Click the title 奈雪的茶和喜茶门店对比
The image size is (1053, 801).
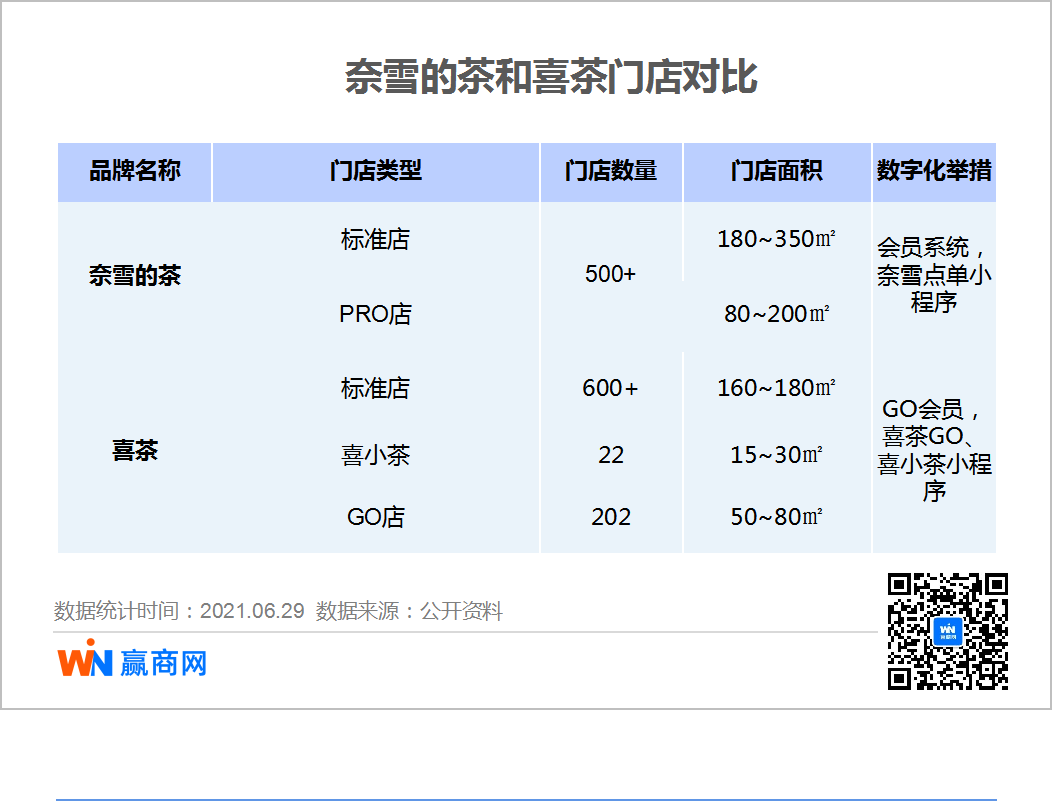pos(551,77)
